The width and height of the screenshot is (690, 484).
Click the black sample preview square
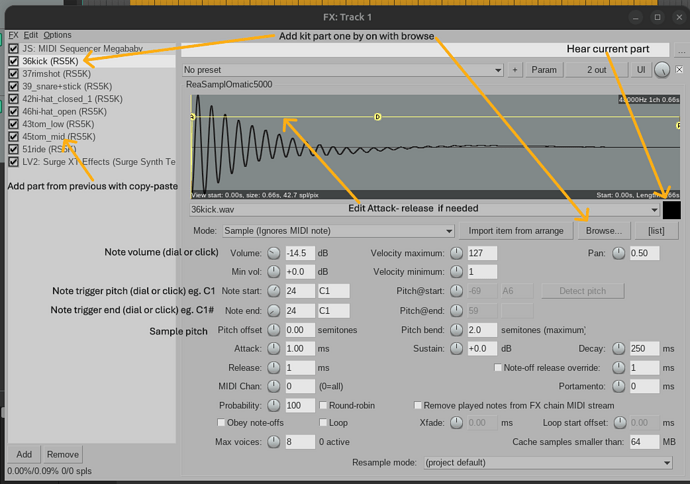(671, 210)
